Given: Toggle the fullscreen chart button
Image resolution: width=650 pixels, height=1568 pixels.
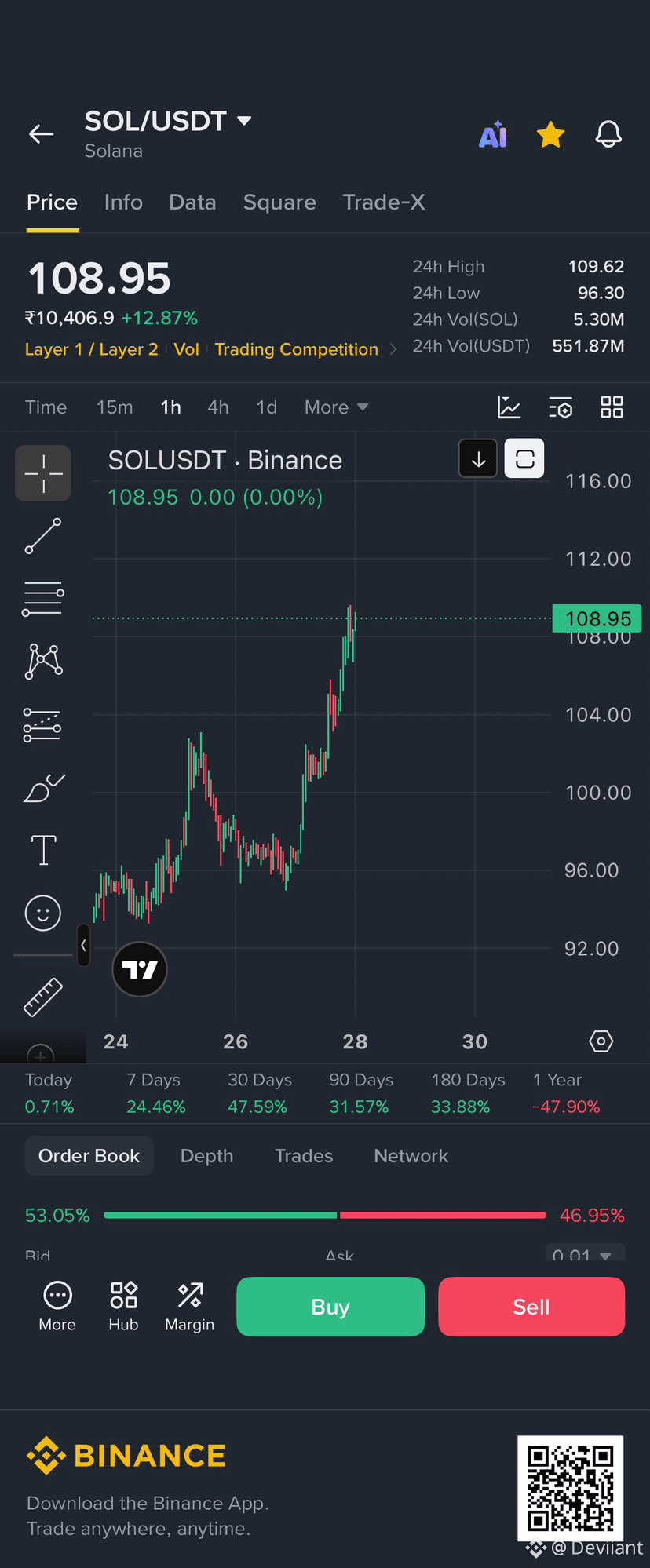Looking at the screenshot, I should pos(524,459).
